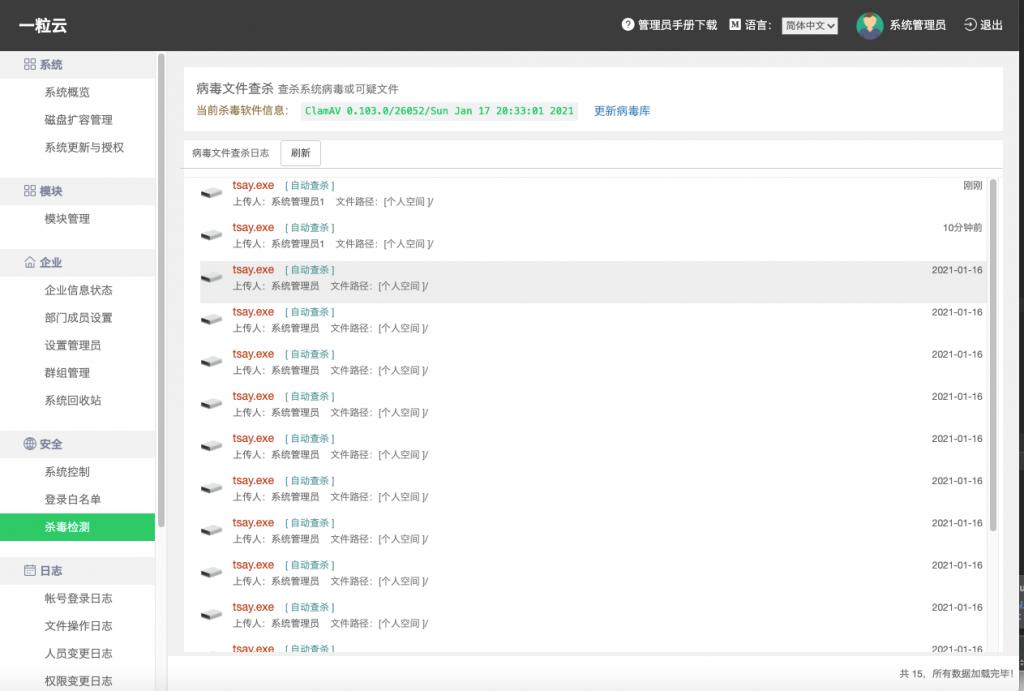Click the 刷新 button
The height and width of the screenshot is (691, 1024).
pos(300,153)
